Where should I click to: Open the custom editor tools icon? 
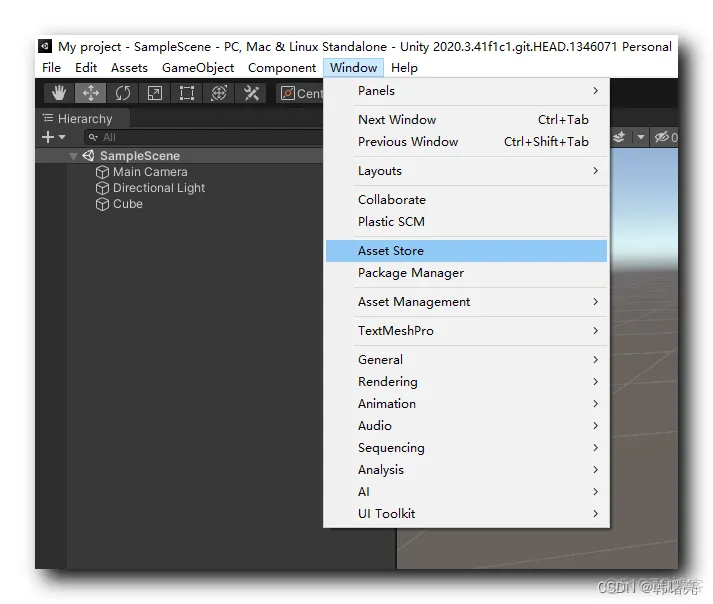point(251,93)
